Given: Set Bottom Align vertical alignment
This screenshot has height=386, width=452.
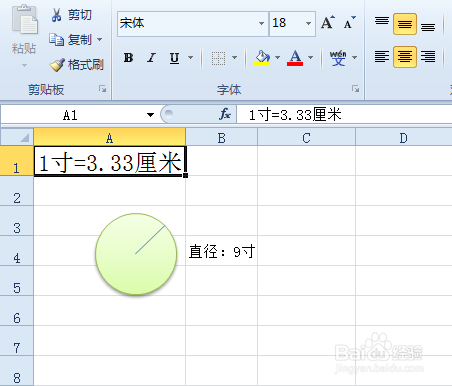Looking at the screenshot, I should pyautogui.click(x=428, y=27).
